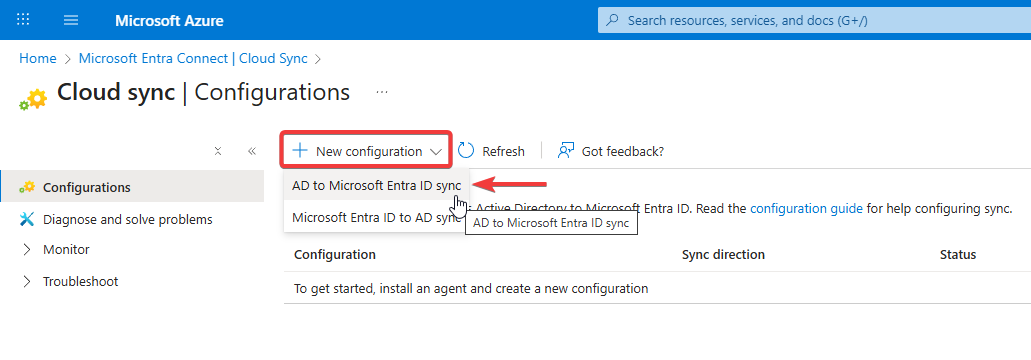Click the Refresh button

pos(491,151)
